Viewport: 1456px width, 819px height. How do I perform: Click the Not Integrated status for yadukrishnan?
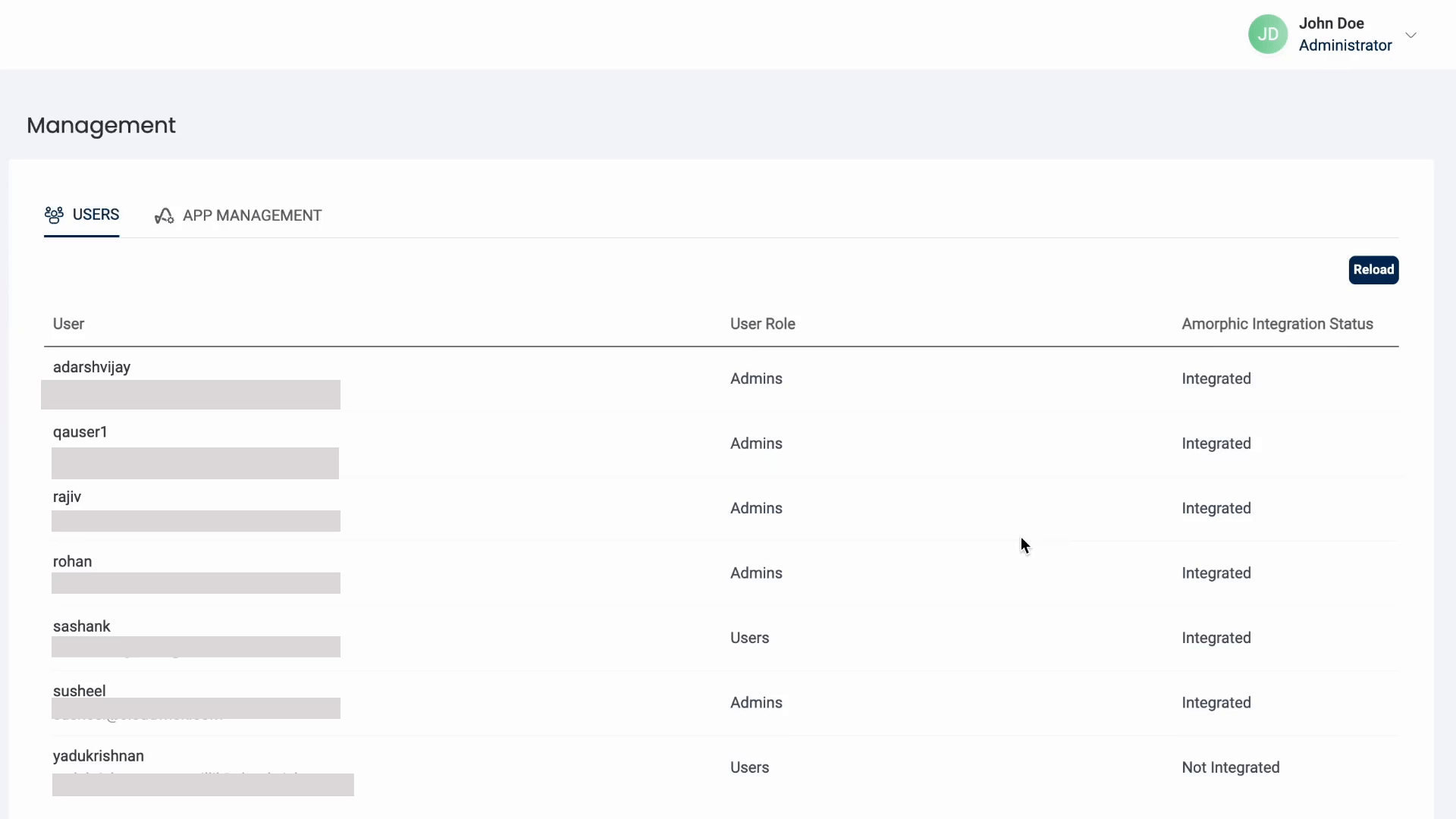[1231, 766]
